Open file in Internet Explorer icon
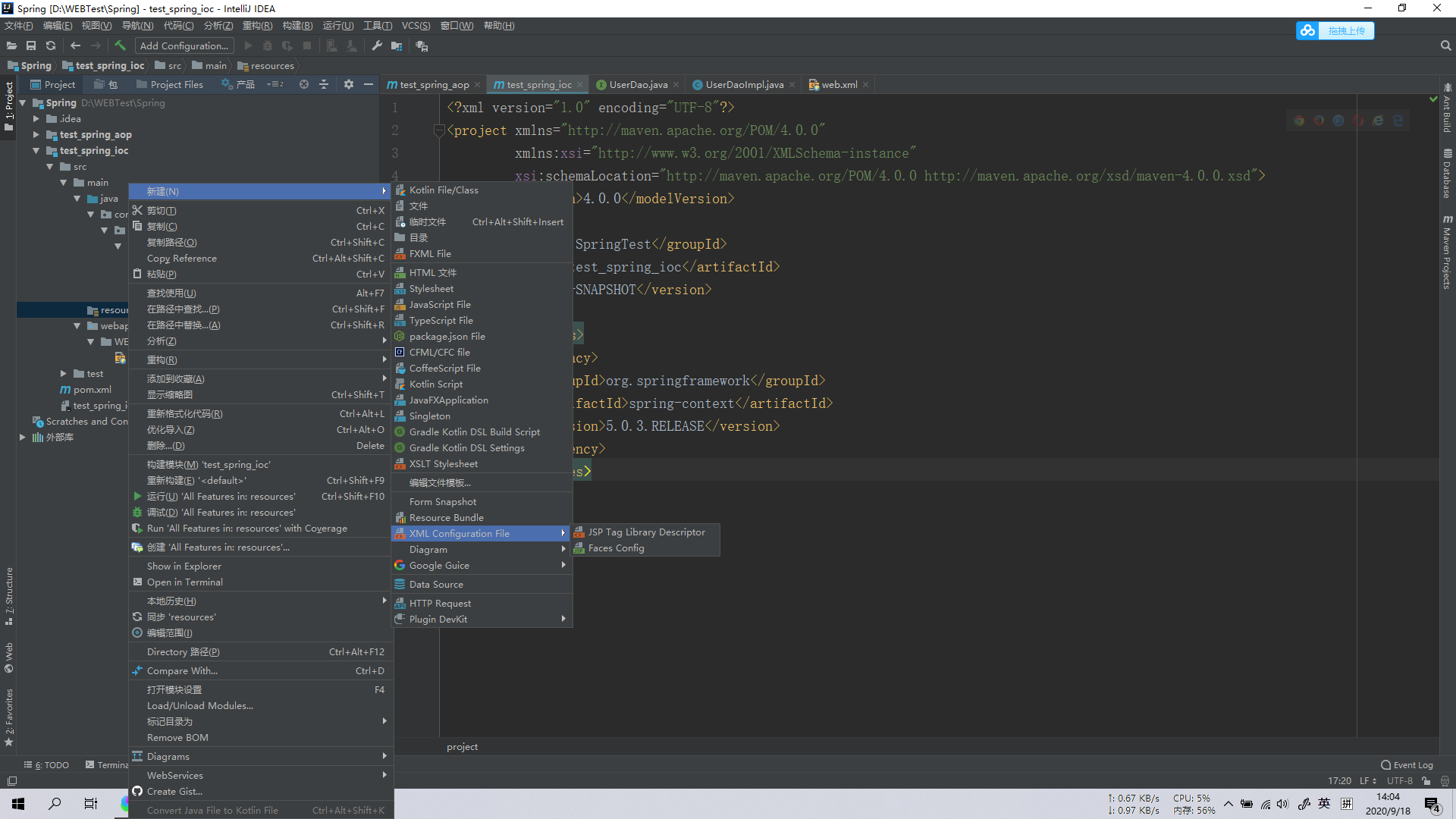The height and width of the screenshot is (819, 1456). 1378,121
